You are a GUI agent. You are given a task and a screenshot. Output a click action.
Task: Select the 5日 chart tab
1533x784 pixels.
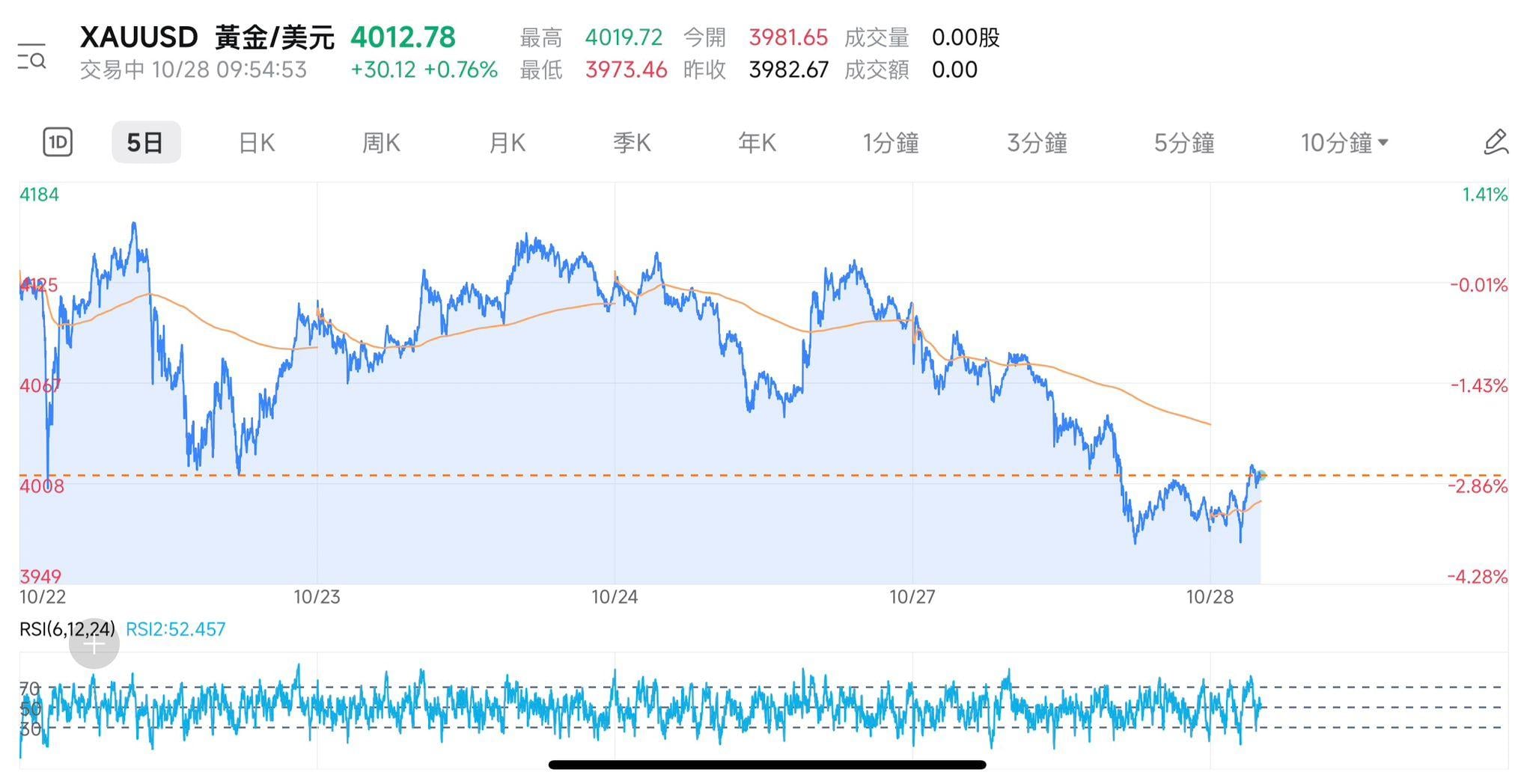coord(146,142)
